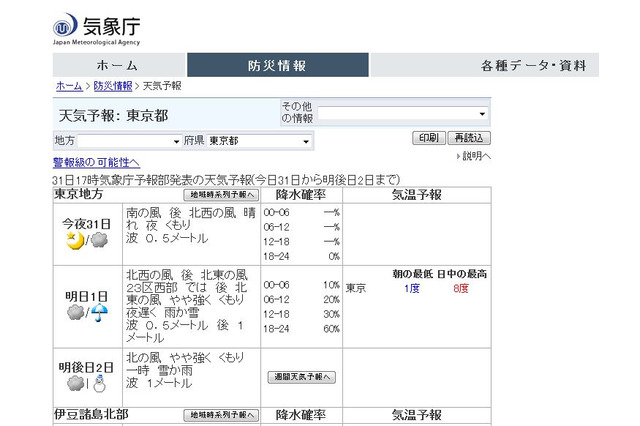The width and height of the screenshot is (640, 426).
Task: Click the crescent moon icon for 今夜31日
Action: click(x=75, y=240)
